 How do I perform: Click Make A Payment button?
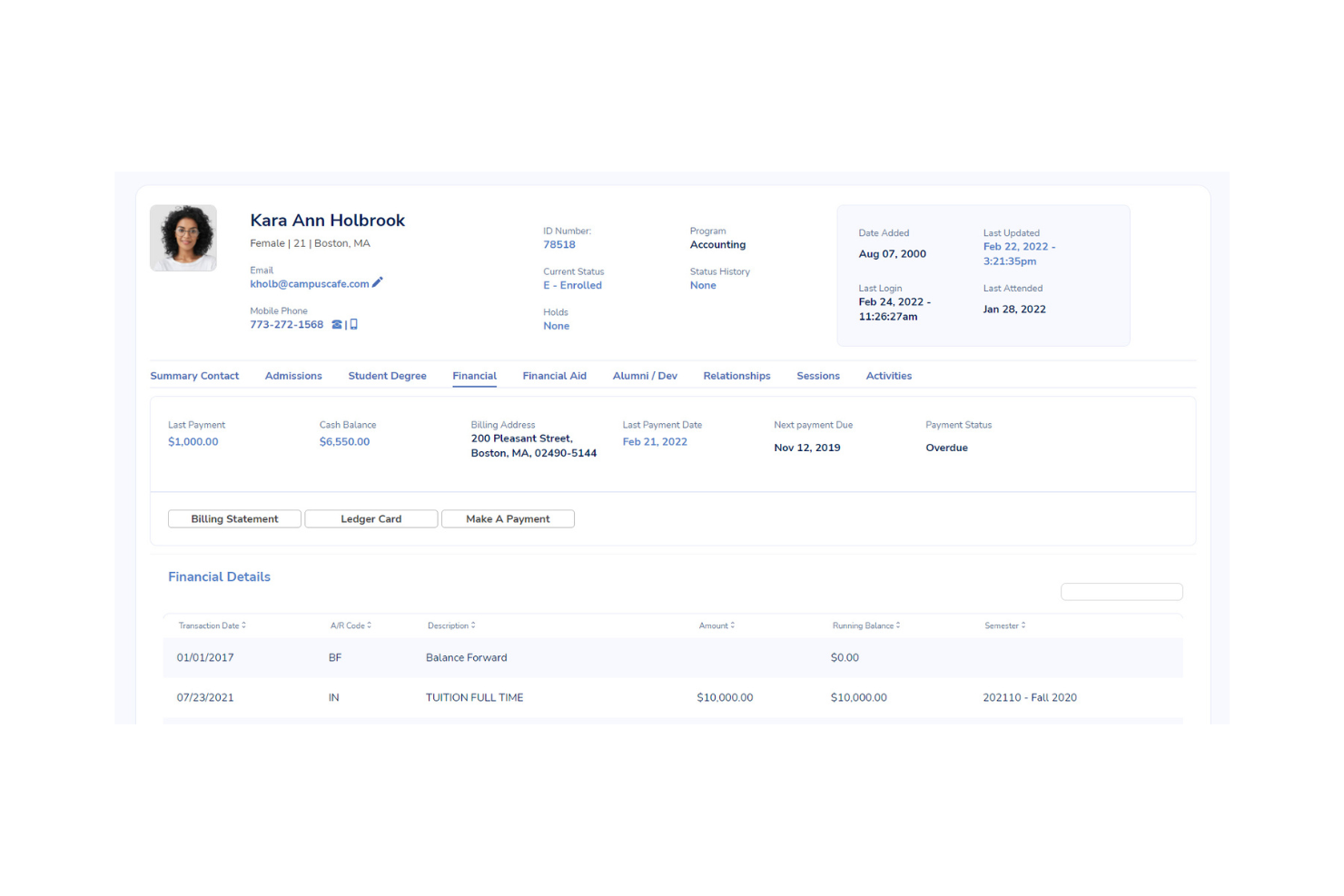(508, 519)
